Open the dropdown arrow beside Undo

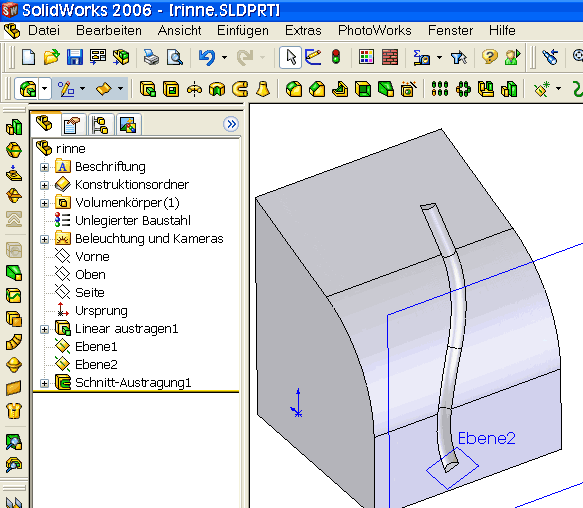coord(224,58)
